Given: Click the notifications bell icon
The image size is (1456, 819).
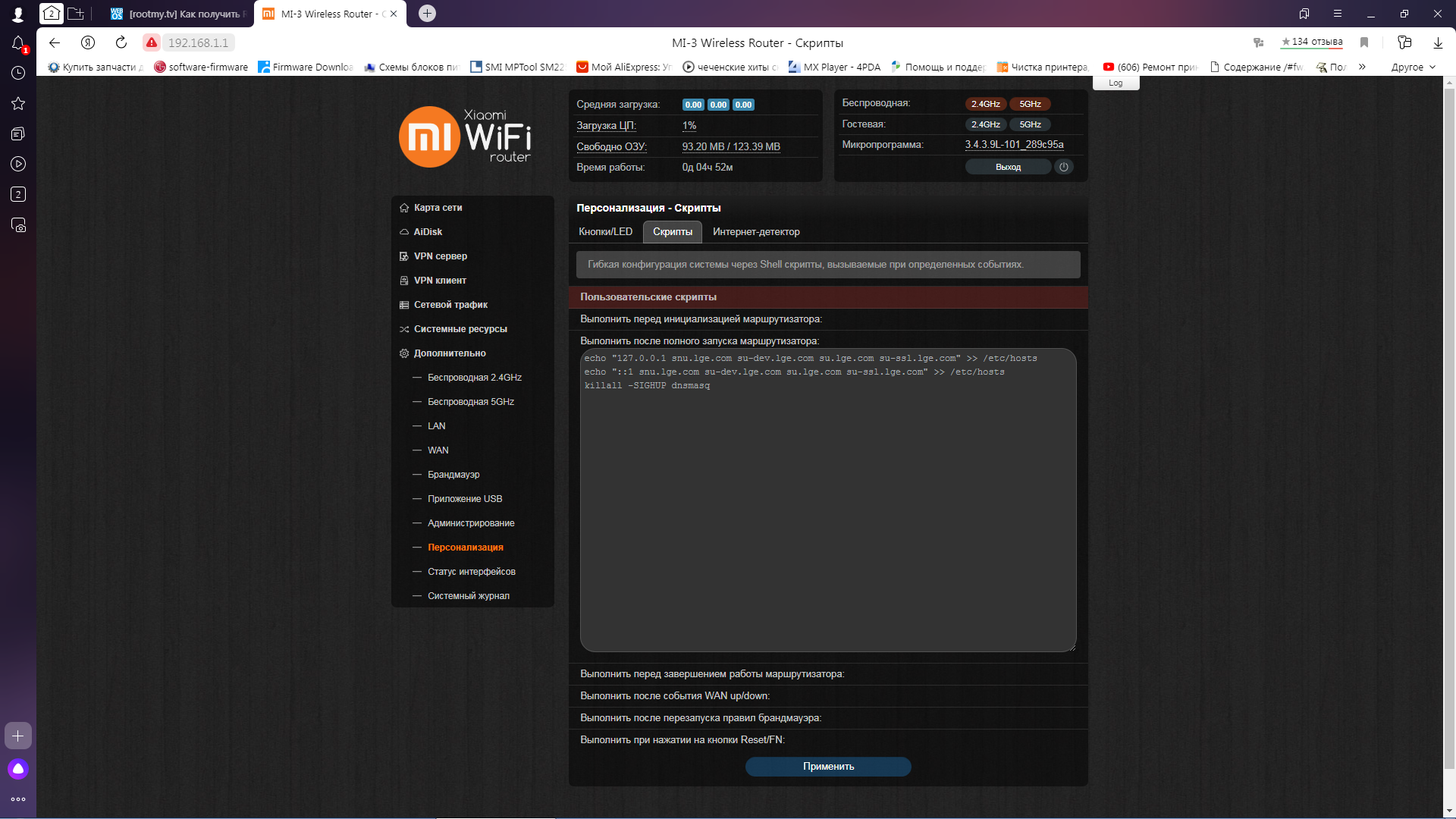Looking at the screenshot, I should pos(18,43).
